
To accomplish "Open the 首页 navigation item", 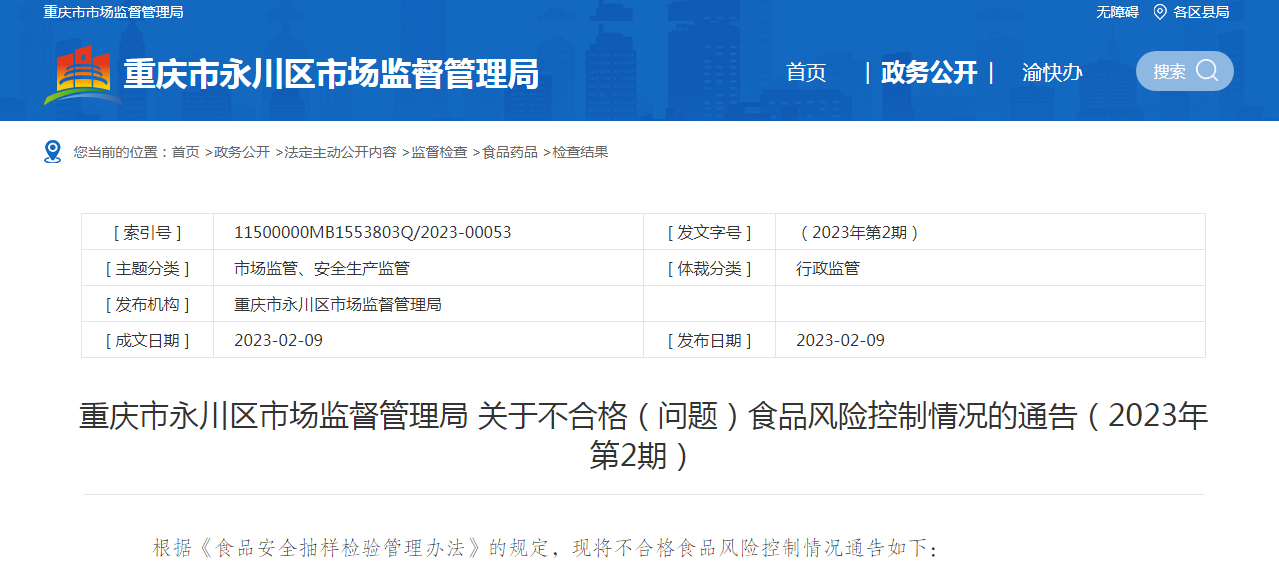I will (806, 72).
